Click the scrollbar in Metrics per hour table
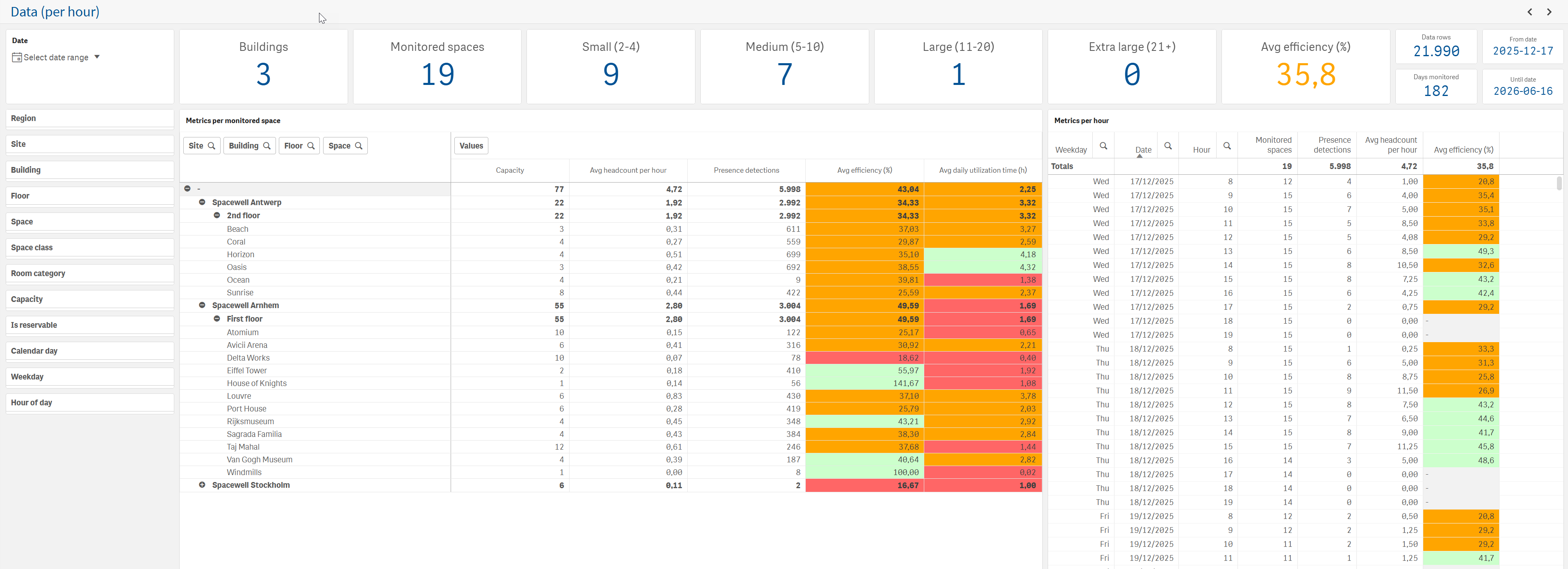1568x569 pixels. [x=1559, y=183]
